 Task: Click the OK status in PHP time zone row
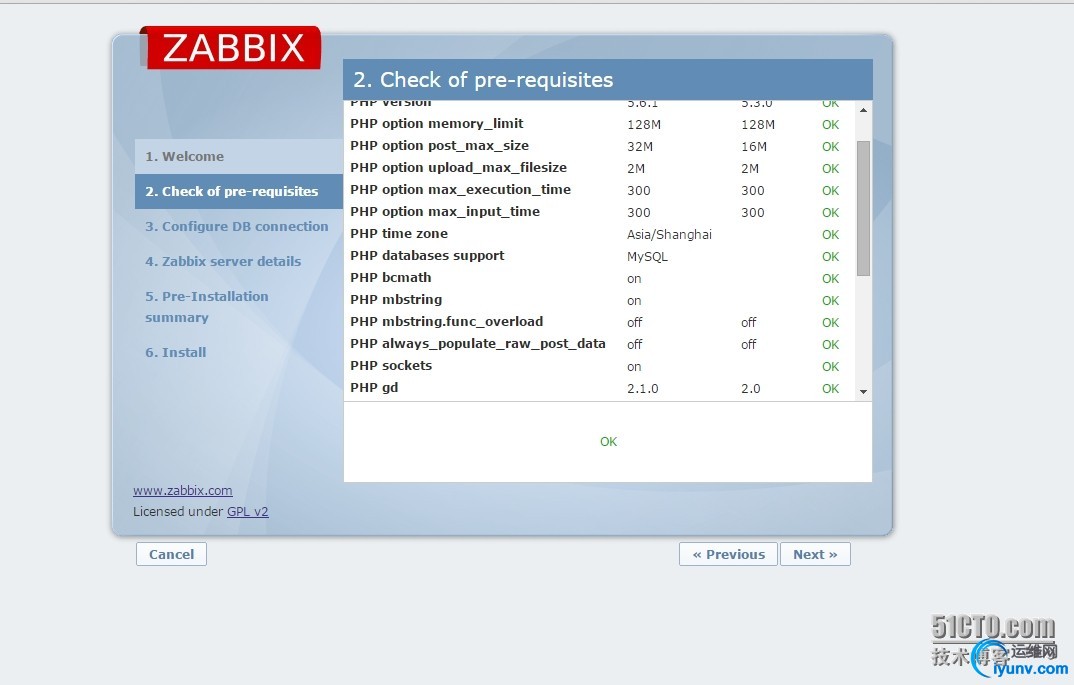click(x=830, y=234)
